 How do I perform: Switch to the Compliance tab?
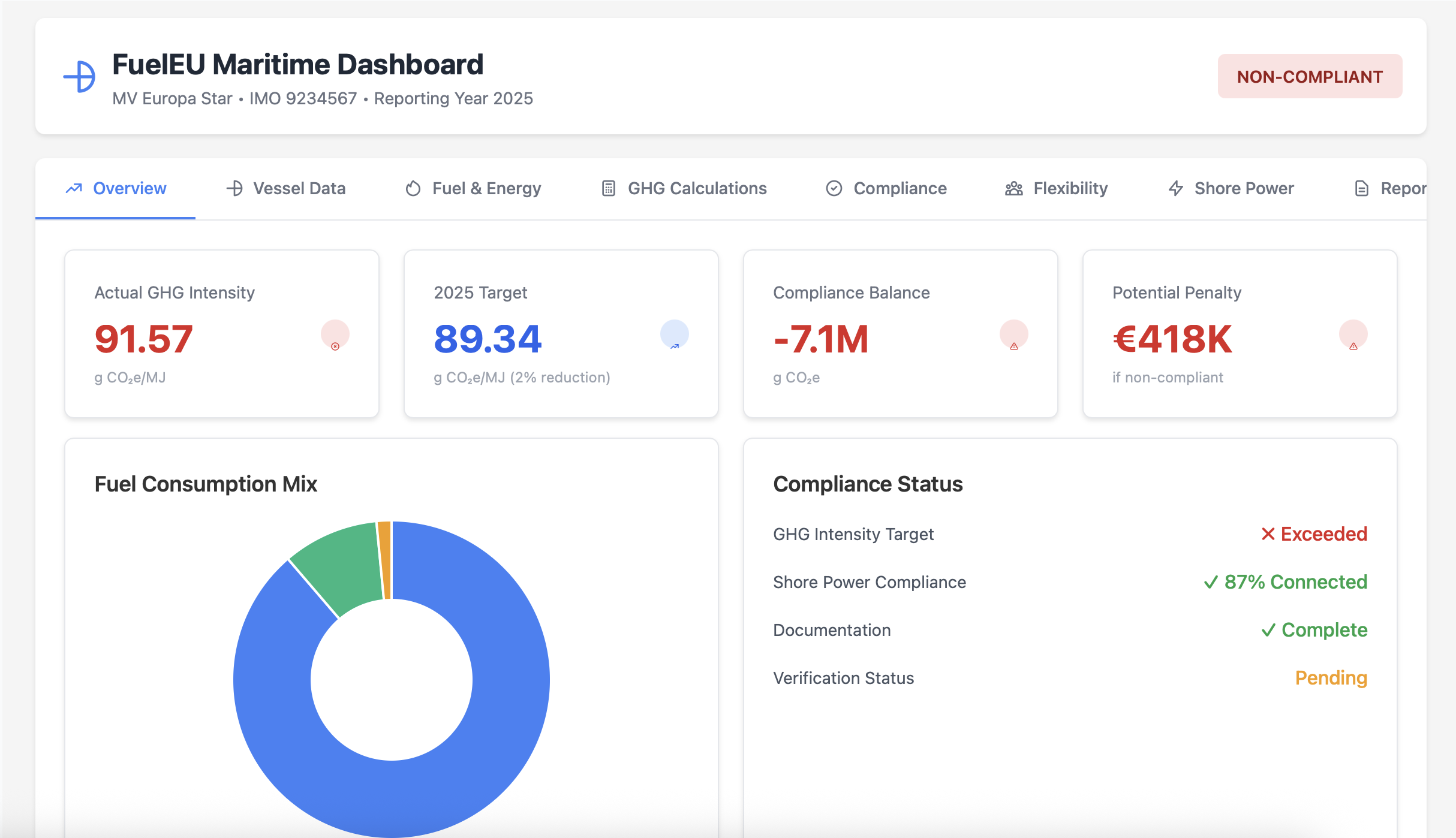(886, 188)
